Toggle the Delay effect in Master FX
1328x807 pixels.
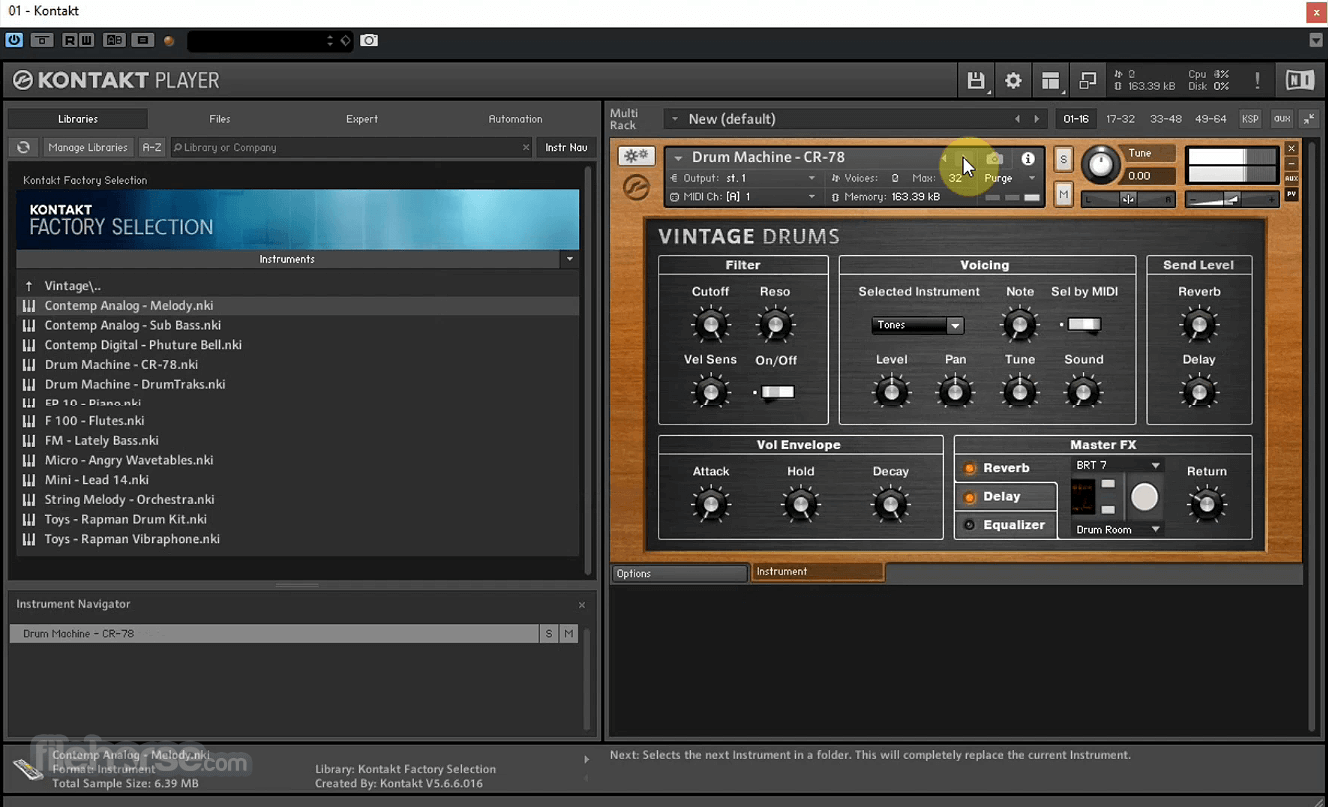pos(969,497)
